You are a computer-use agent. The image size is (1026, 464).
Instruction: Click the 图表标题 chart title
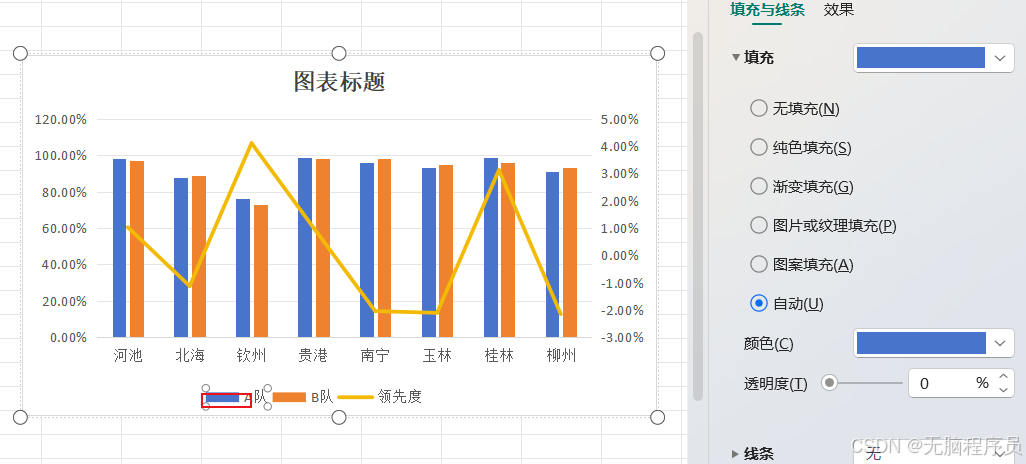(x=339, y=82)
